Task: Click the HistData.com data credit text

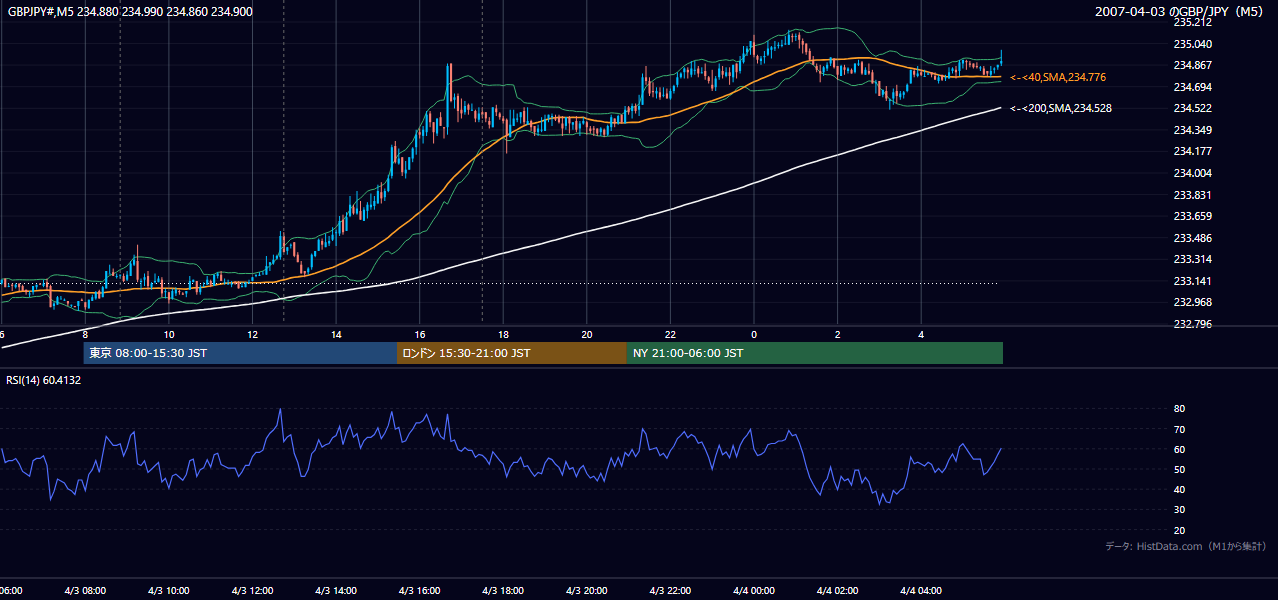Action: [1186, 546]
